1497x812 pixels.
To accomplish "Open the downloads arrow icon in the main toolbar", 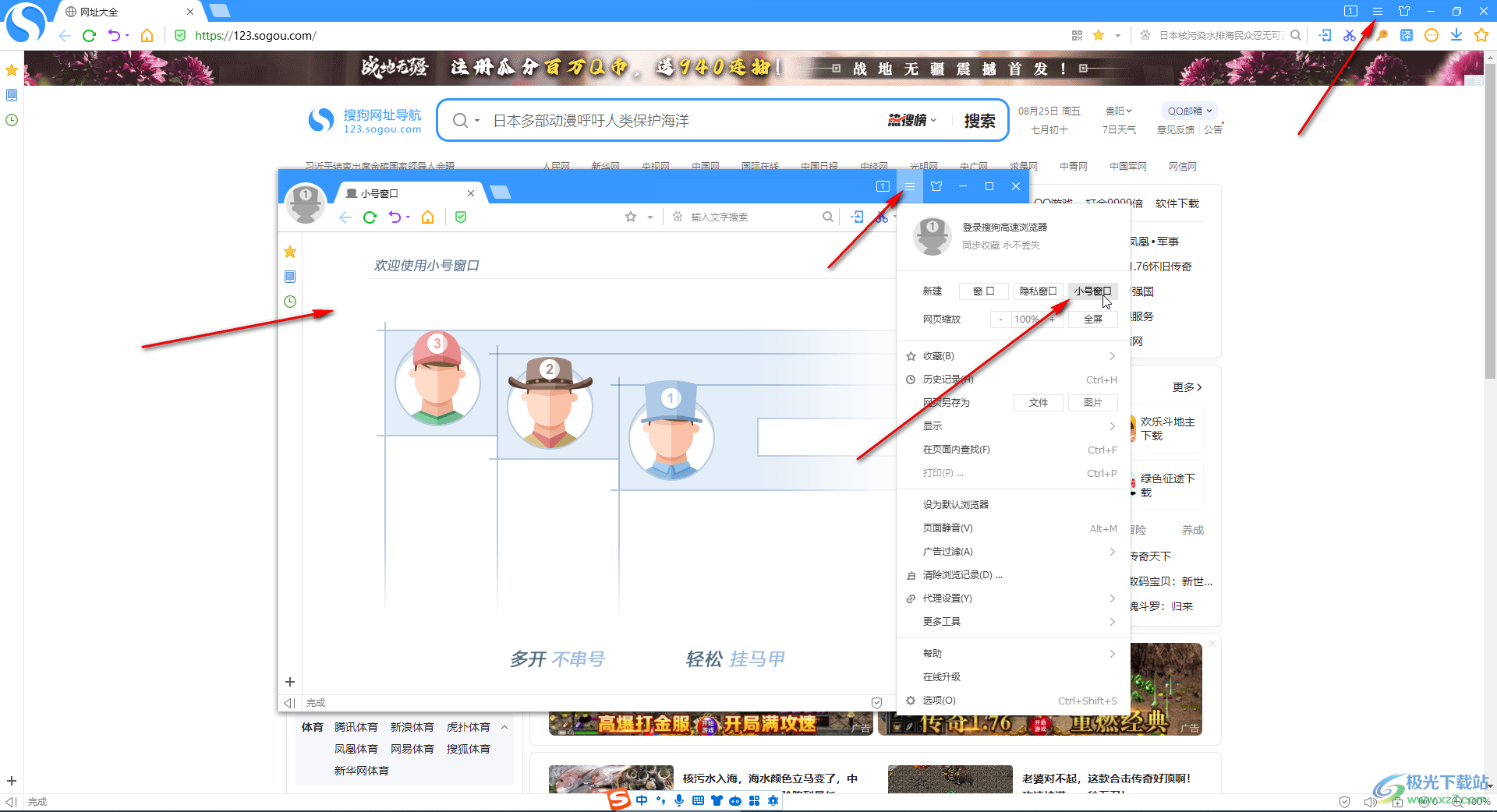I will [1456, 35].
